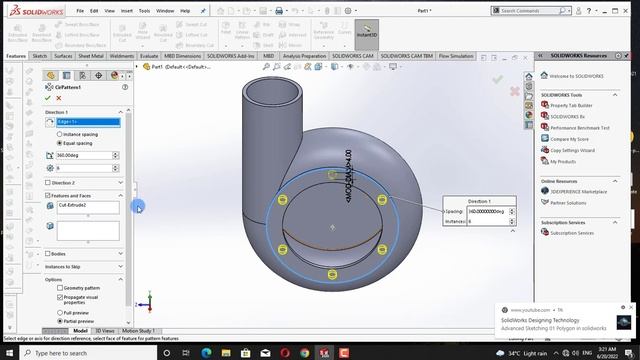Open the DisplayManager color ball tab
Image resolution: width=640 pixels, height=360 pixels.
pos(114,76)
